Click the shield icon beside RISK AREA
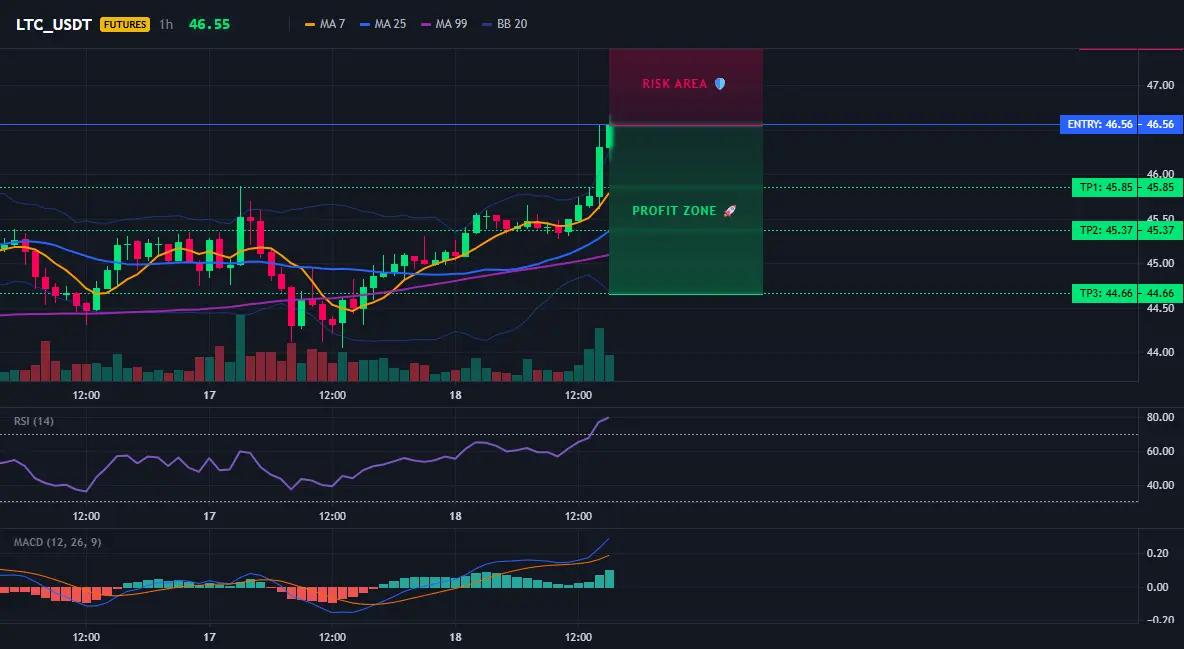Viewport: 1184px width, 649px height. (x=720, y=84)
